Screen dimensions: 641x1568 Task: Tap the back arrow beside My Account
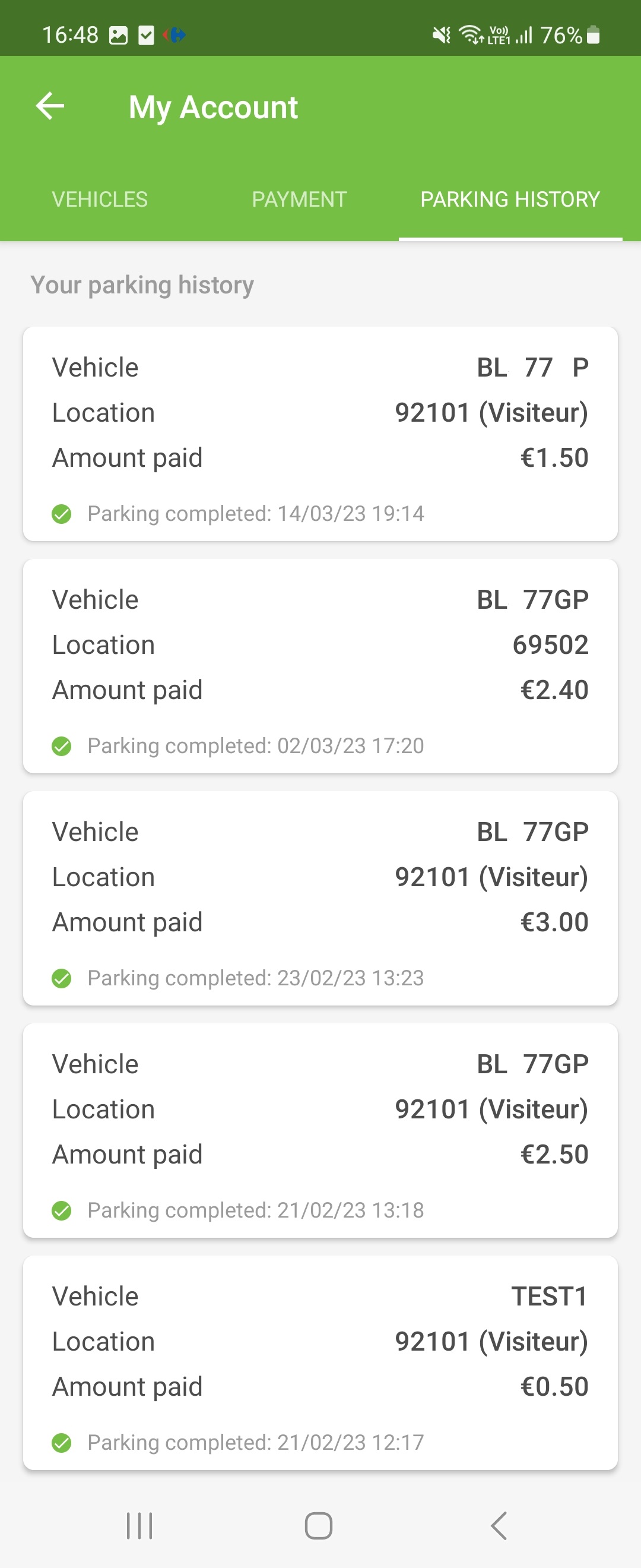click(50, 106)
